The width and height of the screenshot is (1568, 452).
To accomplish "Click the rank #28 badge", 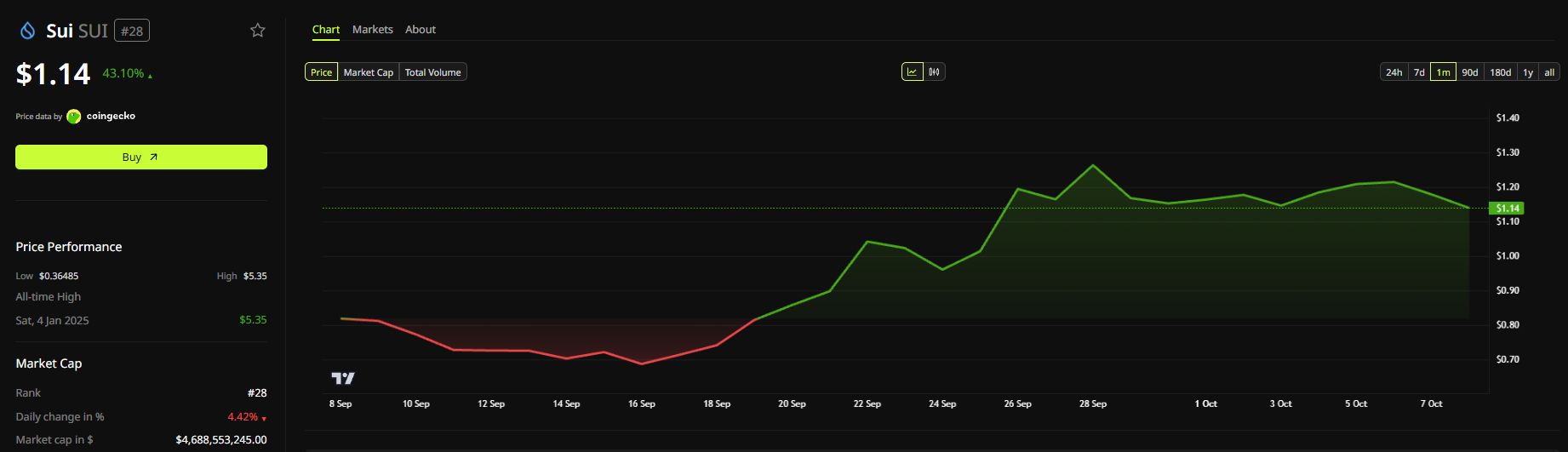I will tap(132, 31).
